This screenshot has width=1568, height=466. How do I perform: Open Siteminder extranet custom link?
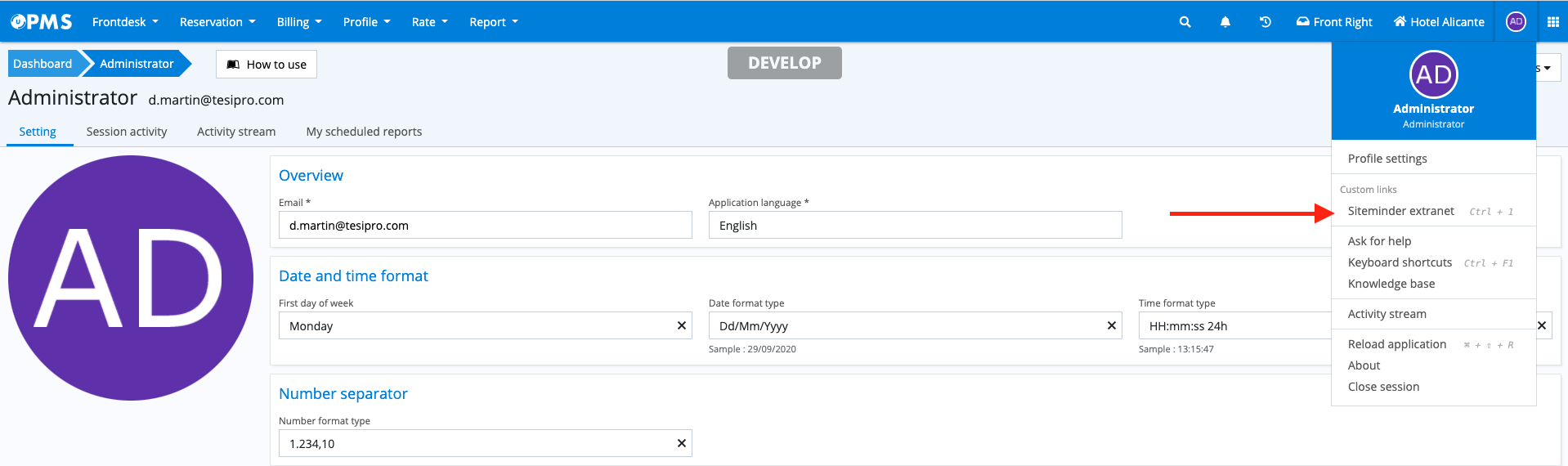tap(1400, 211)
